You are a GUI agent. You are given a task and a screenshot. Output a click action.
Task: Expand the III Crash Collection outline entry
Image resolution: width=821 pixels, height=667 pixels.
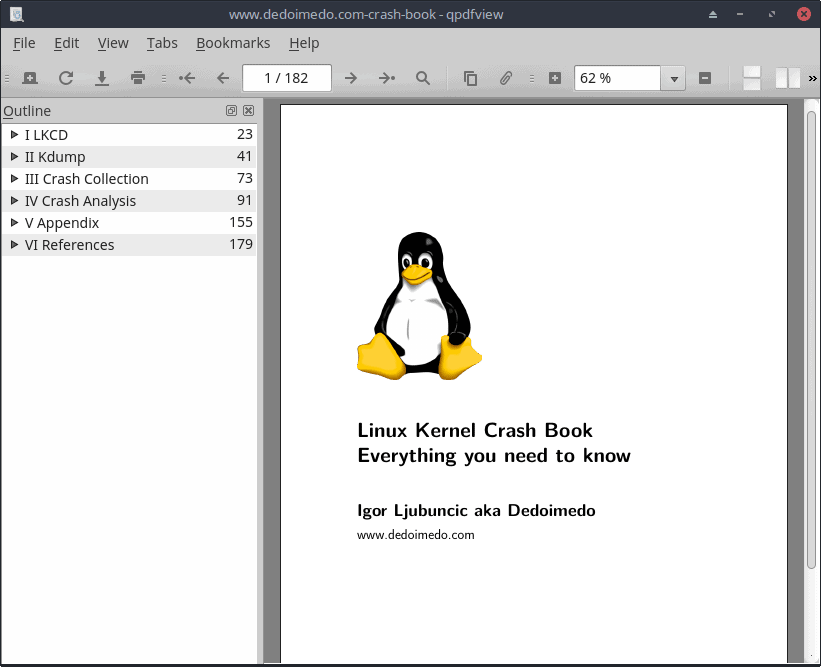tap(15, 179)
